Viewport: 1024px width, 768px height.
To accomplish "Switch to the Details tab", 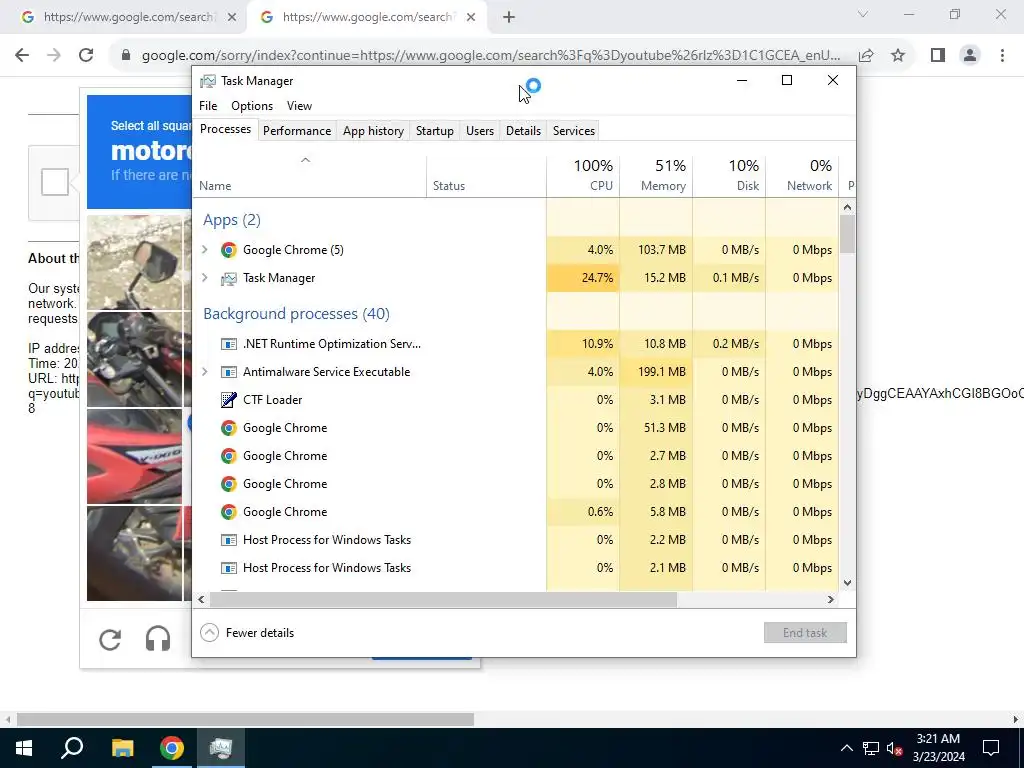I will click(523, 131).
